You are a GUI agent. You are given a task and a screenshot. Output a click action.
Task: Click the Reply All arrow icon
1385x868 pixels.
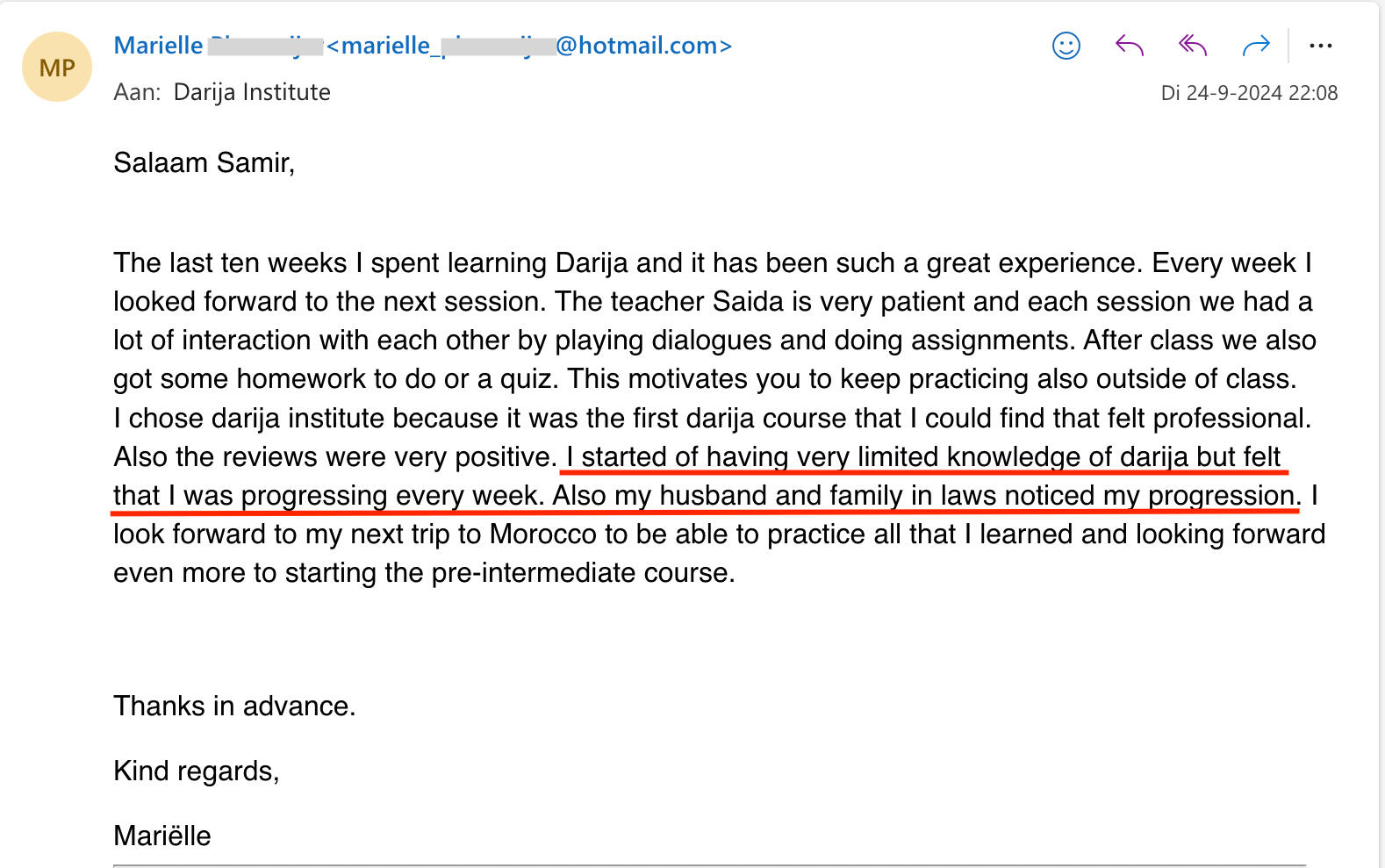[1192, 46]
